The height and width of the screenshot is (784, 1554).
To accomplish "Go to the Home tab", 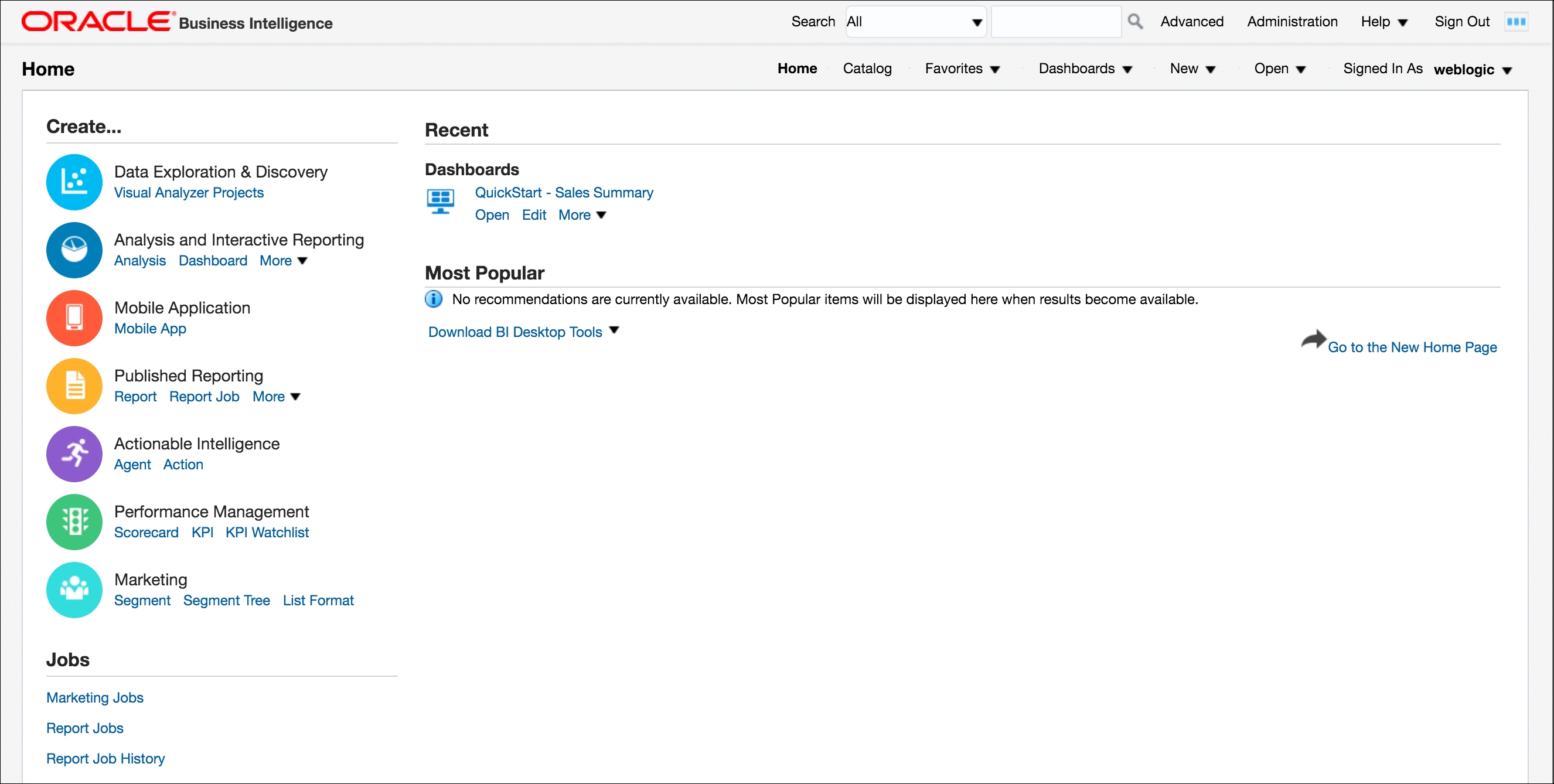I will (796, 69).
